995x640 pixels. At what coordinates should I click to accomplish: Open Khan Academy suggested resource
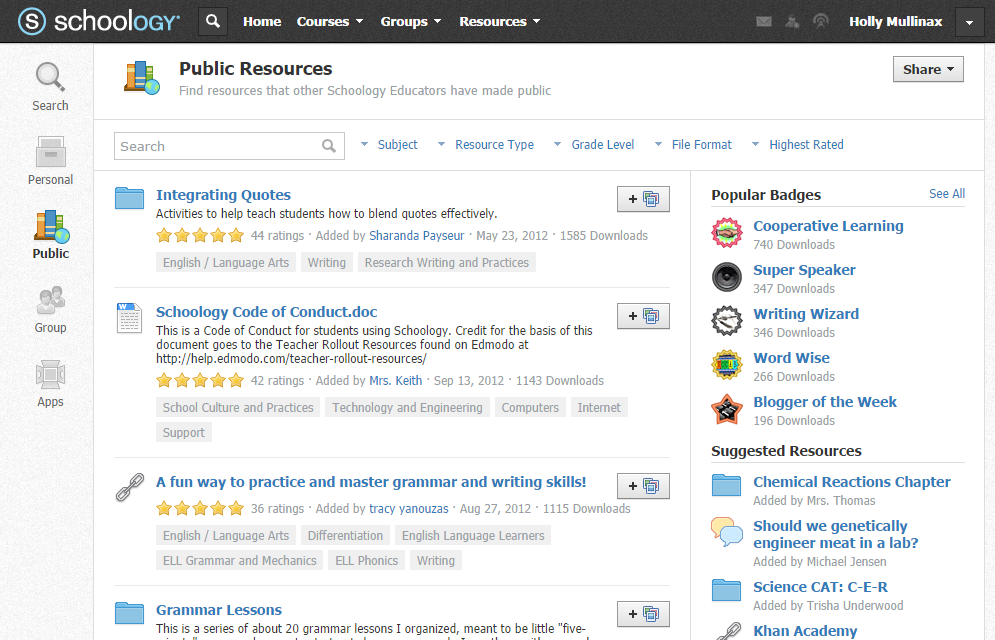(805, 631)
